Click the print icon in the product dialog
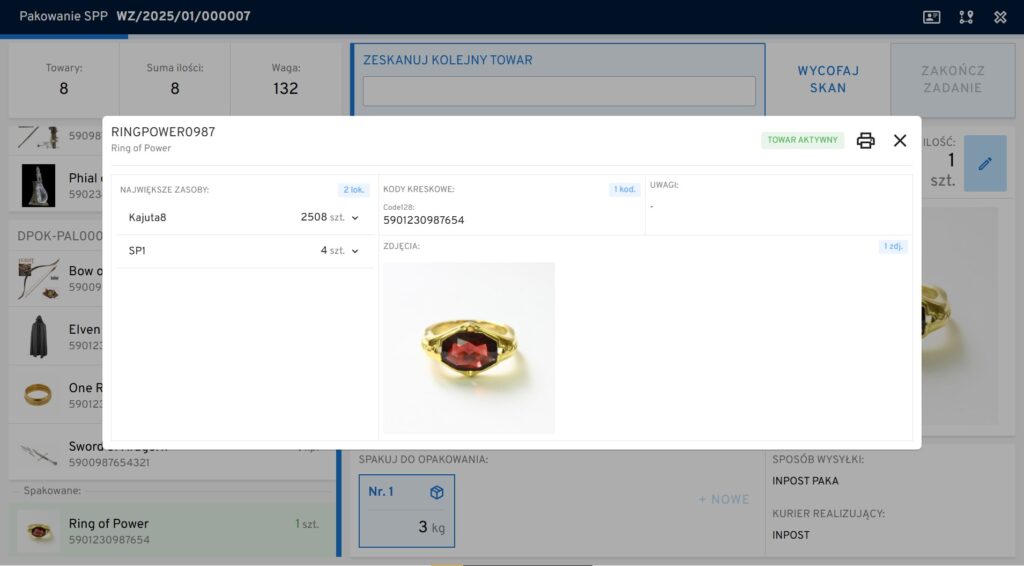The image size is (1024, 566). pos(866,141)
